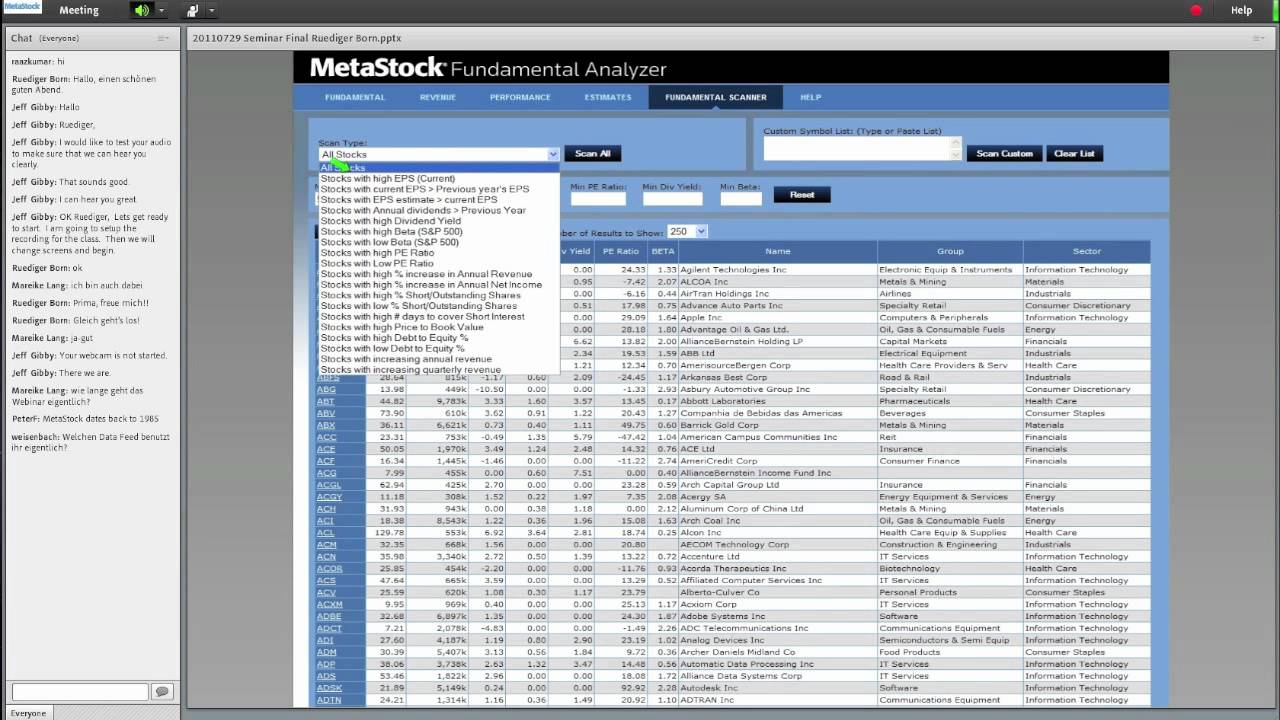Click the Sector column header
Image resolution: width=1280 pixels, height=720 pixels.
tap(1086, 251)
